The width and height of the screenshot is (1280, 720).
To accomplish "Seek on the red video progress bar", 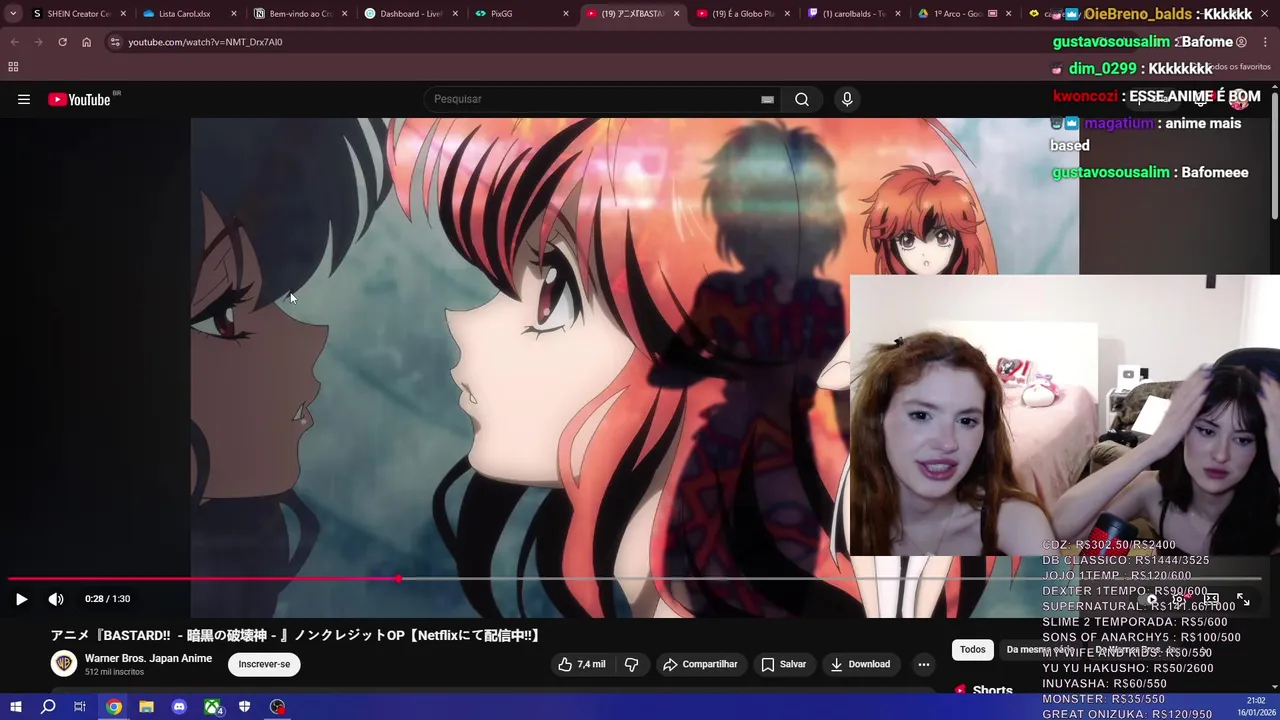I will pyautogui.click(x=635, y=579).
